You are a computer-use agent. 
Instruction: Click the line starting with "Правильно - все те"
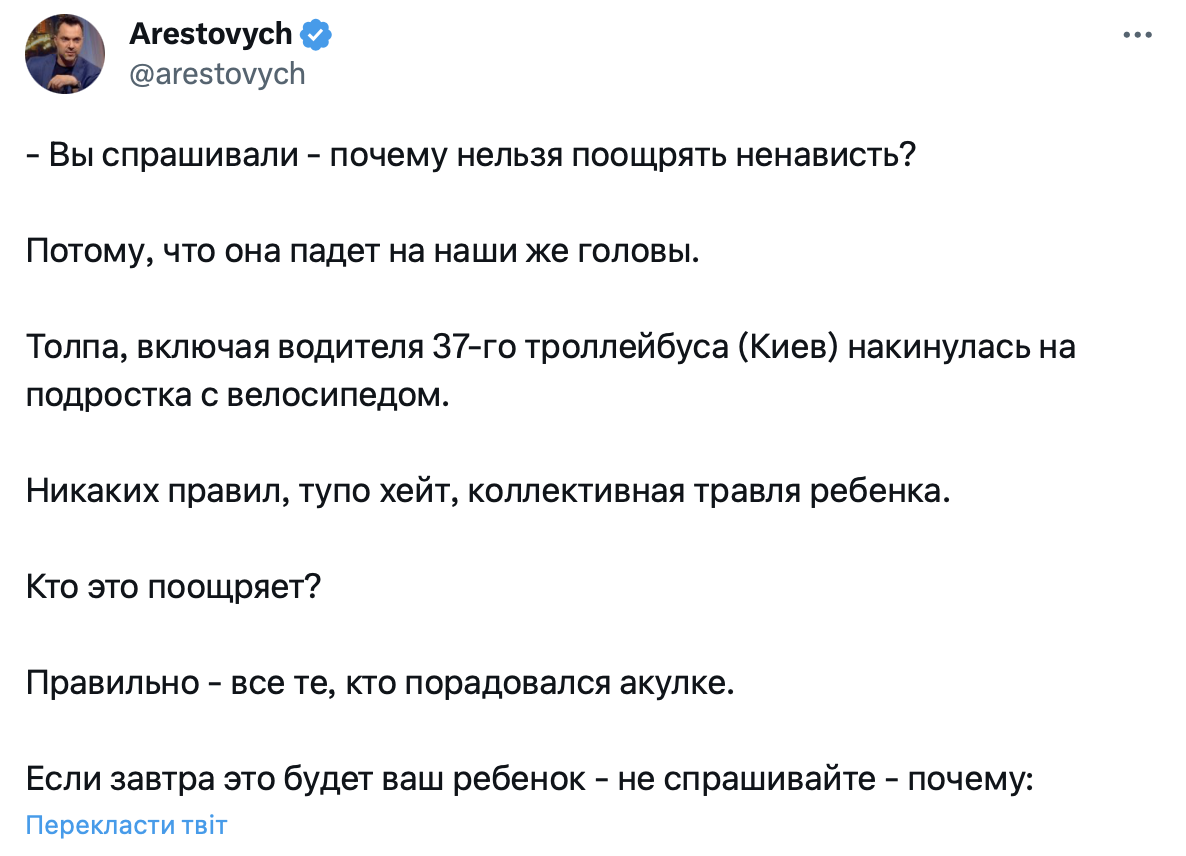380,683
